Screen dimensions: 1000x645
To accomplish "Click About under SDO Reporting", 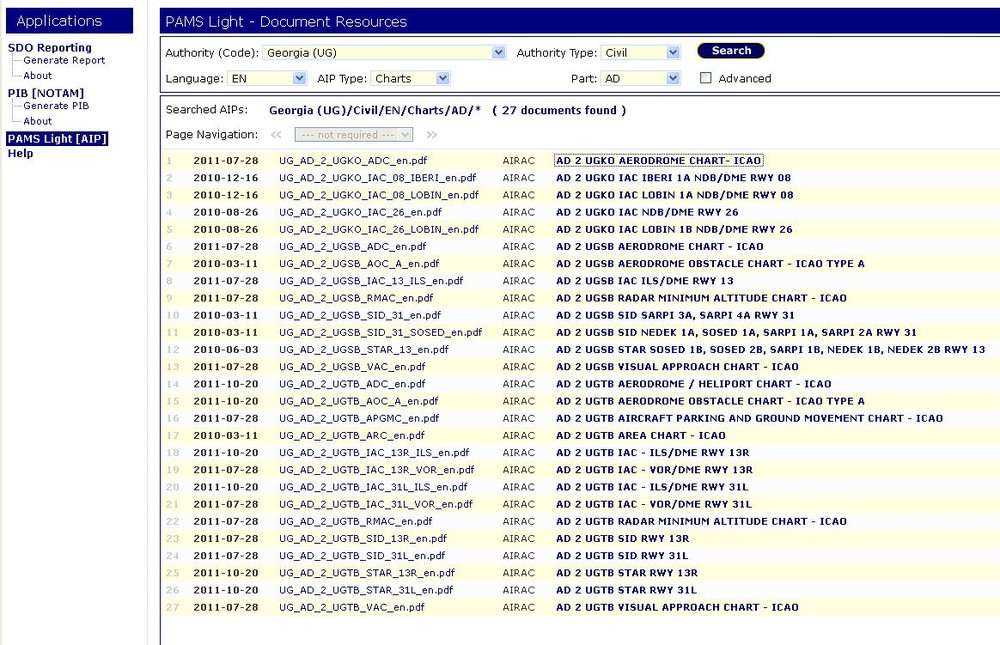I will click(37, 75).
